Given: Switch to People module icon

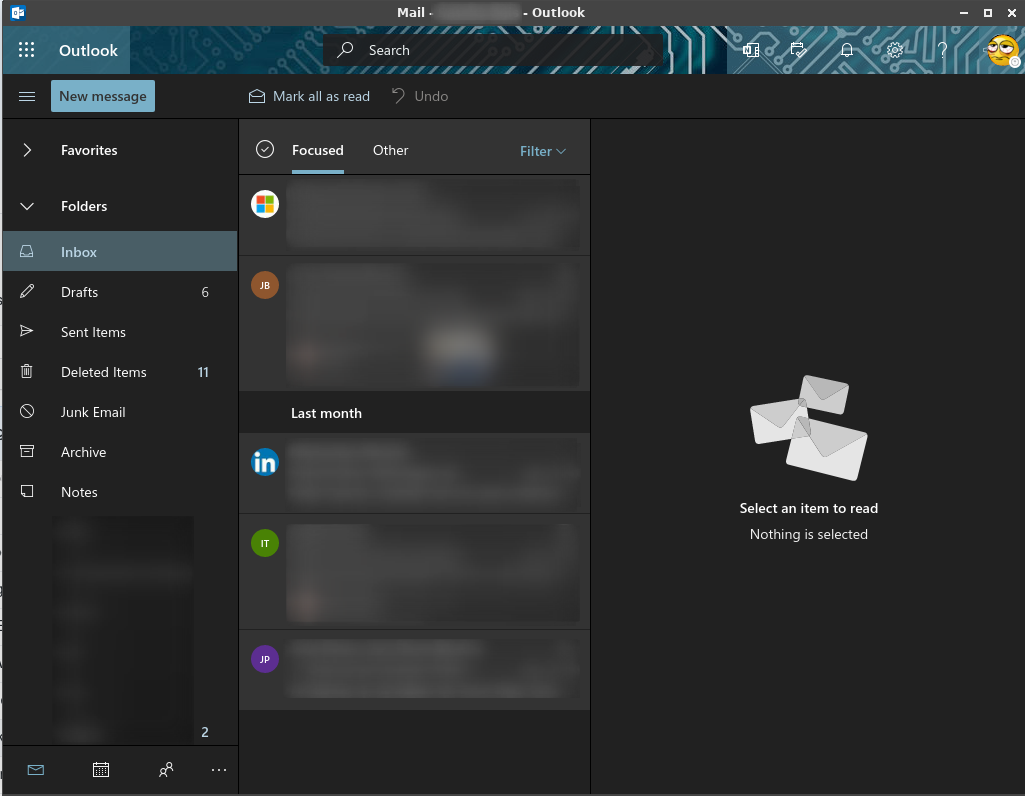Looking at the screenshot, I should pos(166,770).
